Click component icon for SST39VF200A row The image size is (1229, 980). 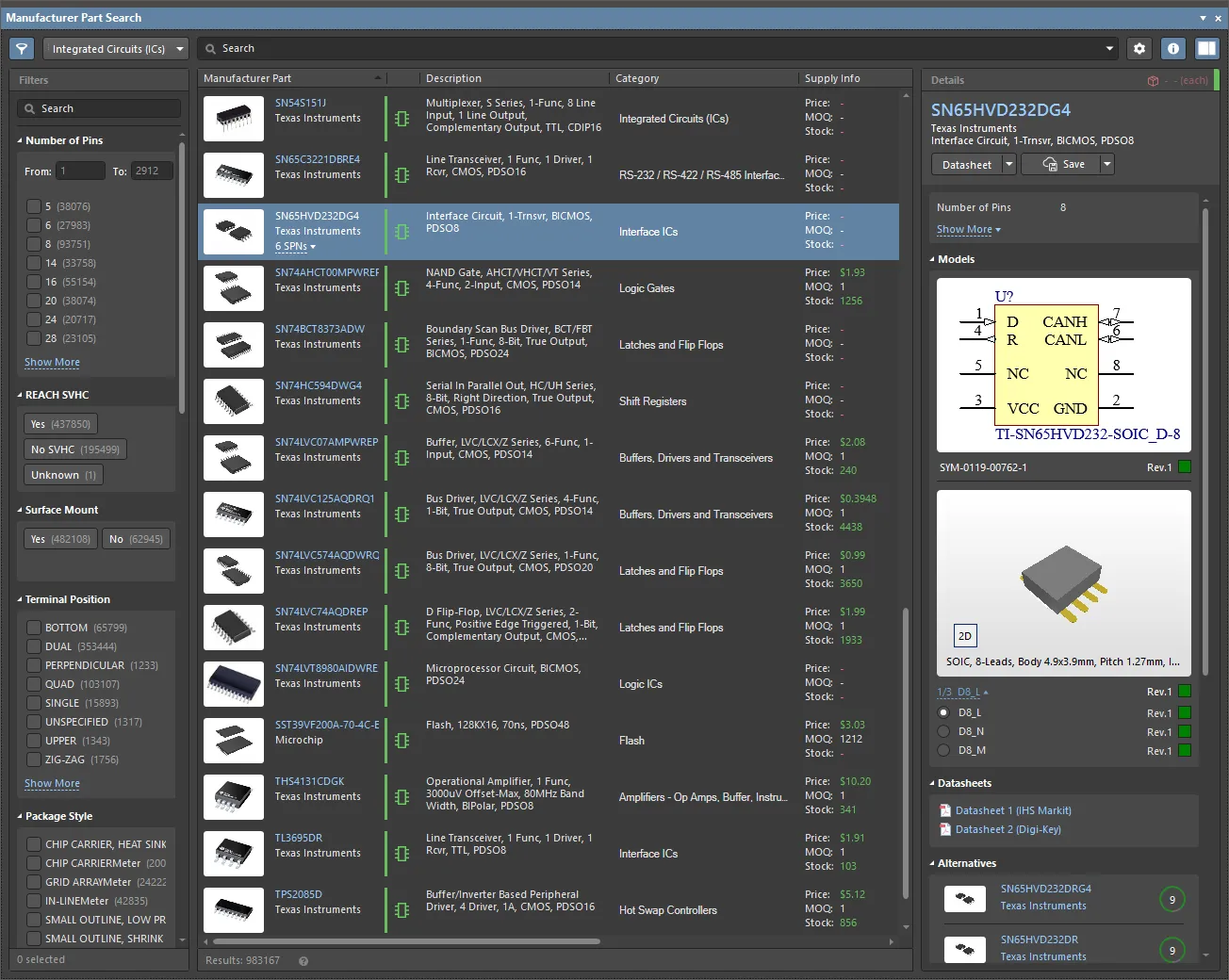(402, 741)
